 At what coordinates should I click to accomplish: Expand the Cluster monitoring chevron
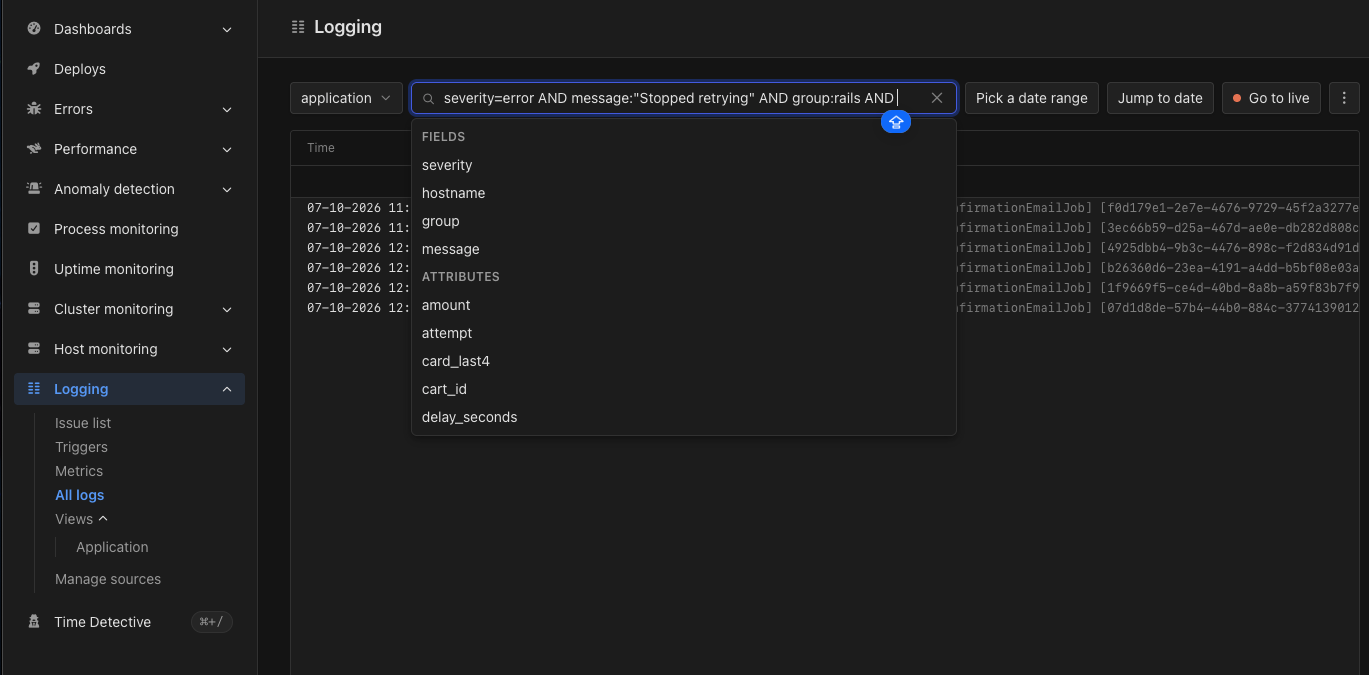[227, 310]
